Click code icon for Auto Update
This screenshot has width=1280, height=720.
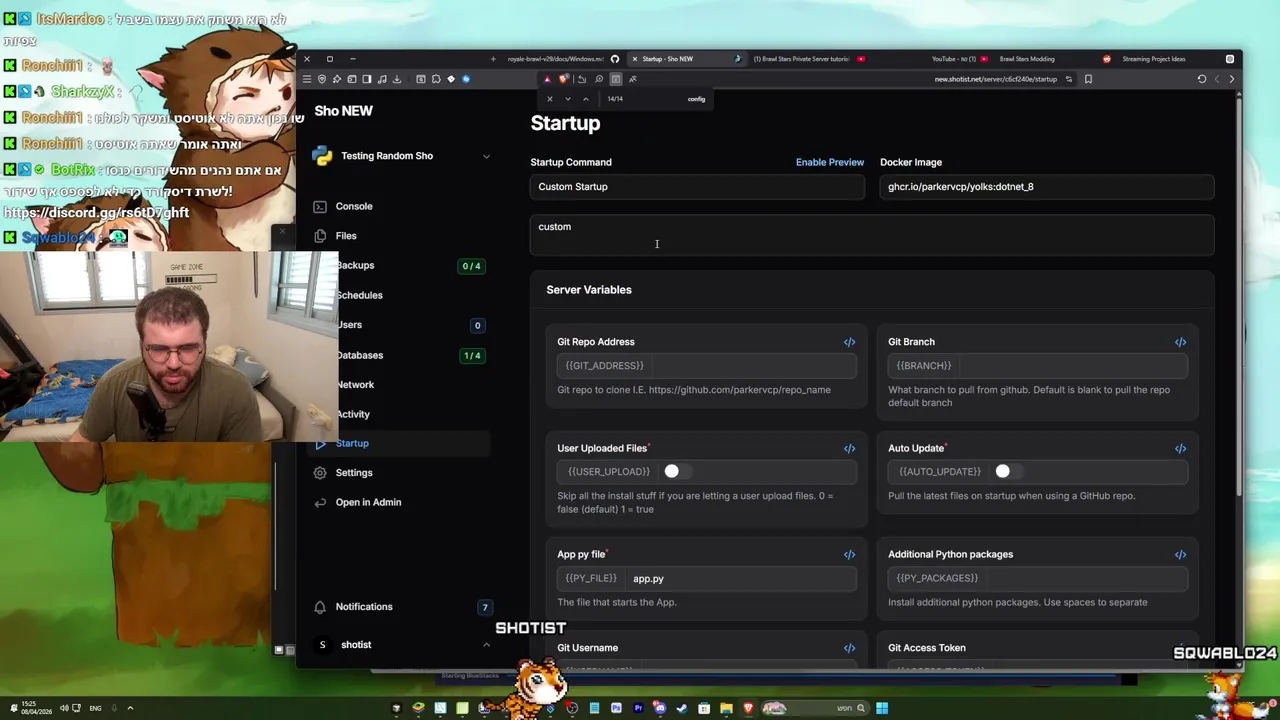[x=1180, y=448]
